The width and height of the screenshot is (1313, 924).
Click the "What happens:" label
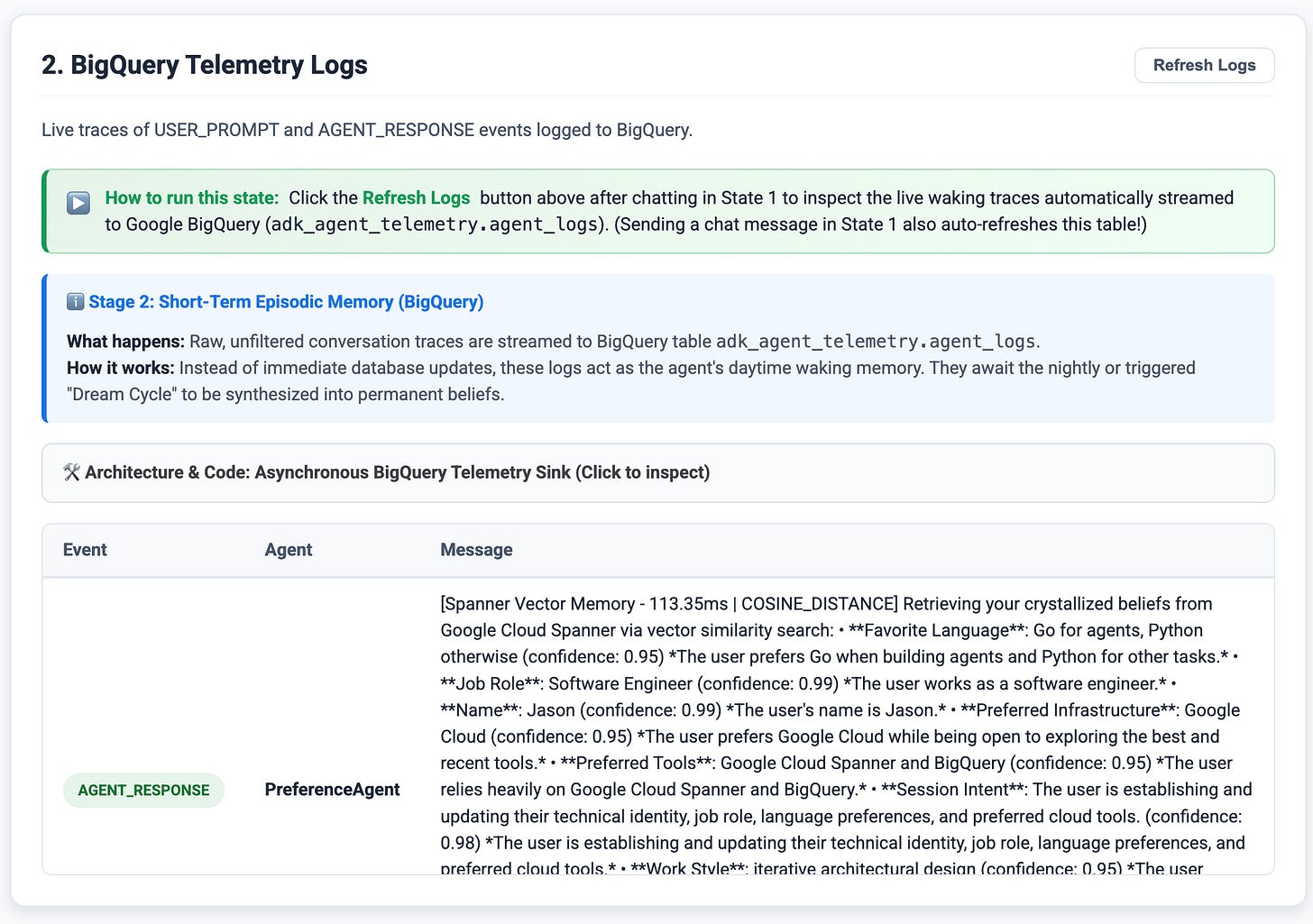click(x=125, y=342)
